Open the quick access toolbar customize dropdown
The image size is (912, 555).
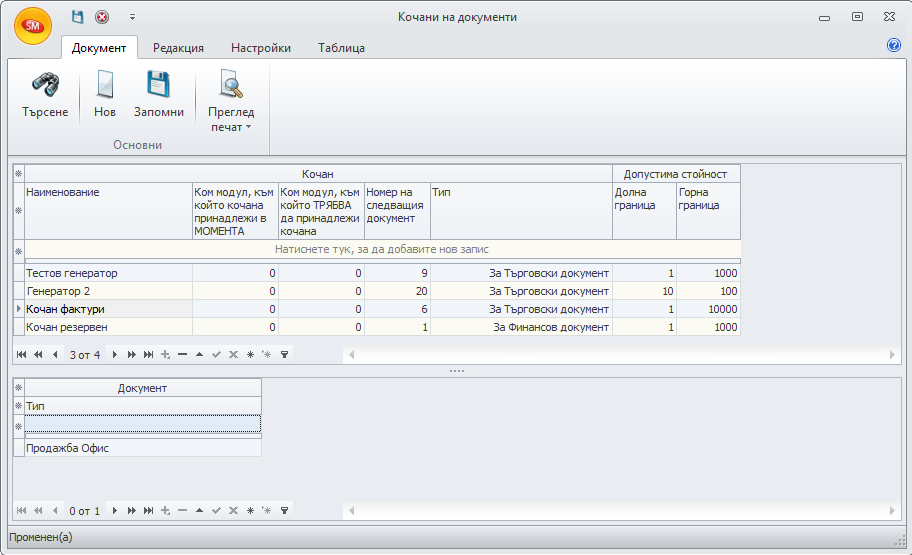click(132, 17)
